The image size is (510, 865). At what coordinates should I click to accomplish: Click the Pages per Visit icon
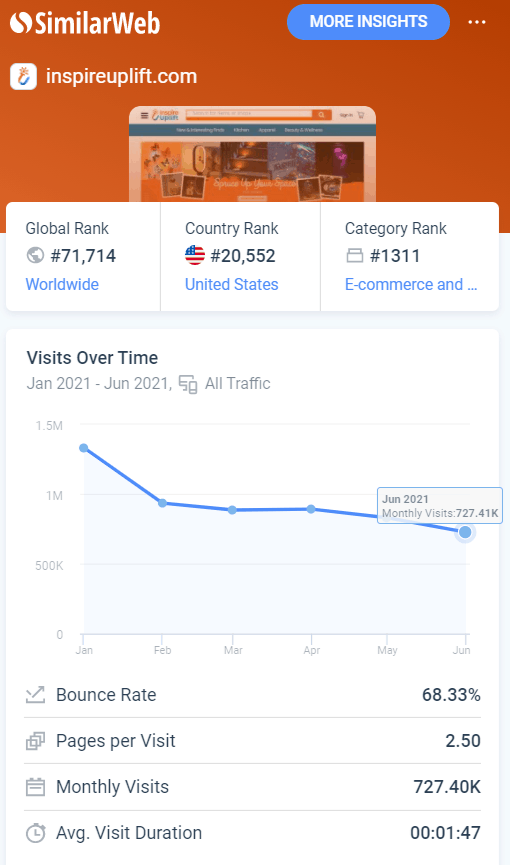point(35,741)
